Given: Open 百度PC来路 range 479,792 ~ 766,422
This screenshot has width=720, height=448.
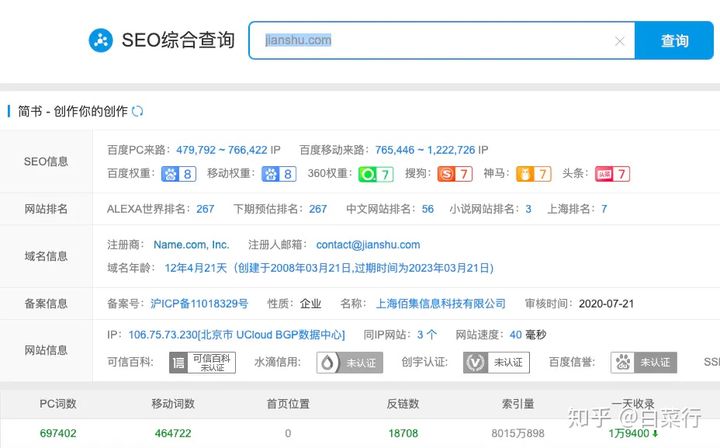Looking at the screenshot, I should point(222,150).
